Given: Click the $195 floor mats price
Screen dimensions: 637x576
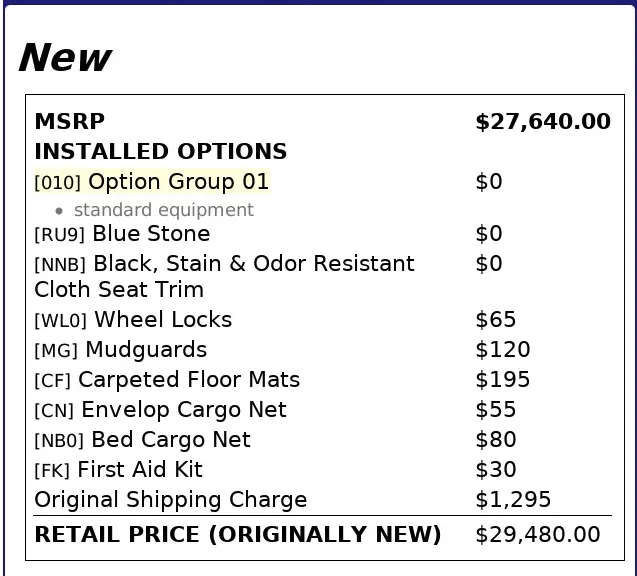Looking at the screenshot, I should (x=502, y=380).
